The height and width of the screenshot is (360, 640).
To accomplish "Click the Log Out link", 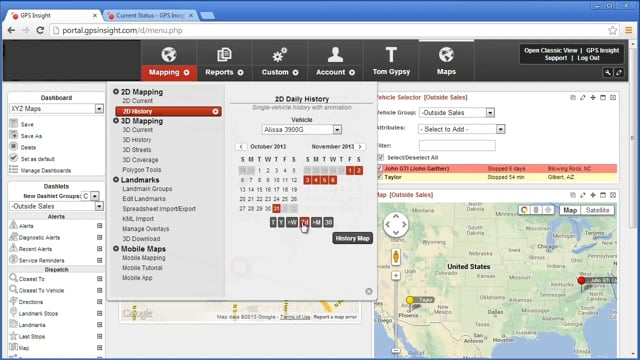I will coord(588,58).
